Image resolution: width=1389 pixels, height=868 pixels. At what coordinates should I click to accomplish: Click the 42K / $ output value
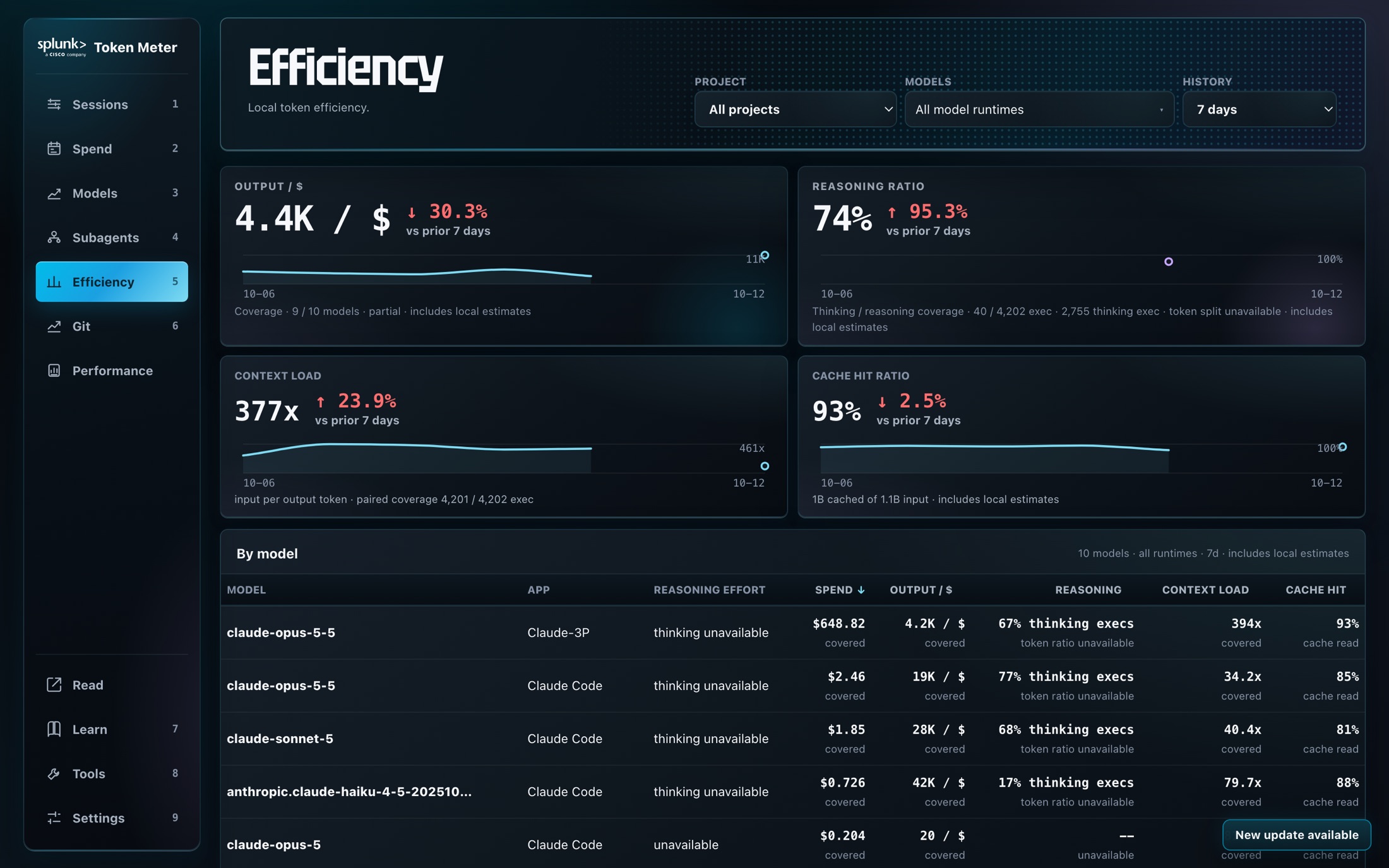(938, 782)
